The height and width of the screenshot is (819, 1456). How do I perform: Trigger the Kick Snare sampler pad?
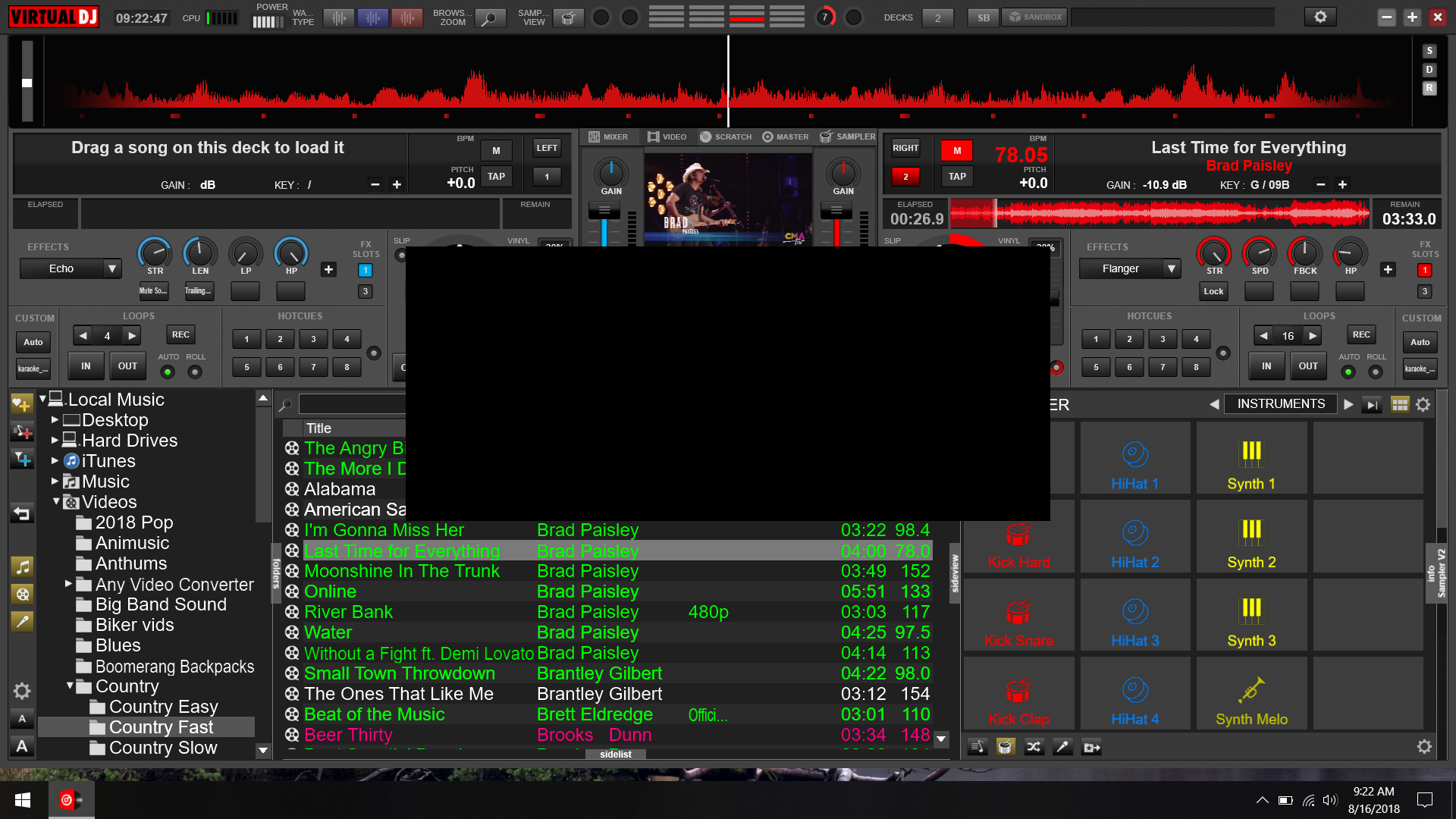(x=1018, y=614)
